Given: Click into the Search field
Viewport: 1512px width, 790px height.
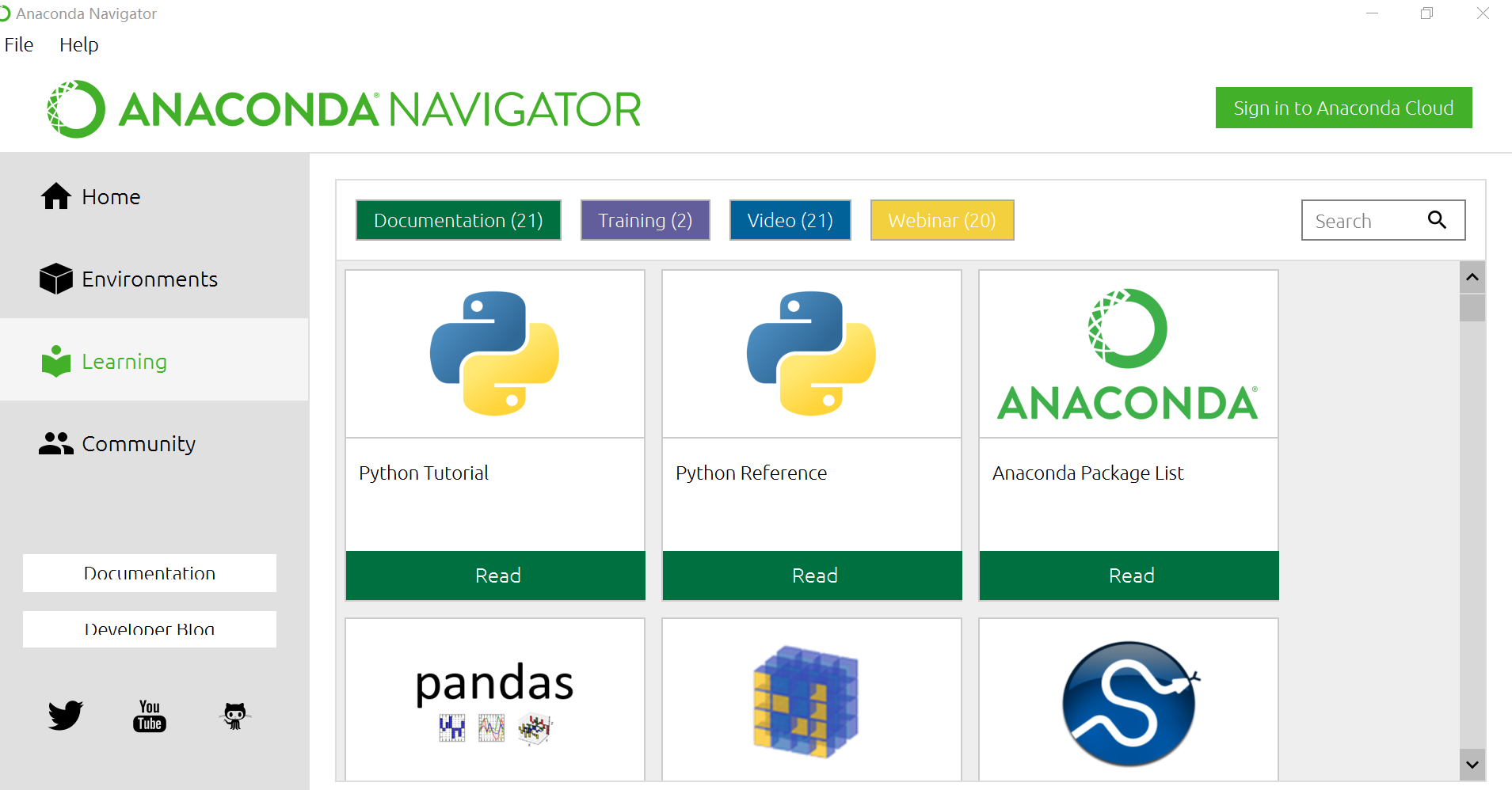Looking at the screenshot, I should click(1362, 221).
